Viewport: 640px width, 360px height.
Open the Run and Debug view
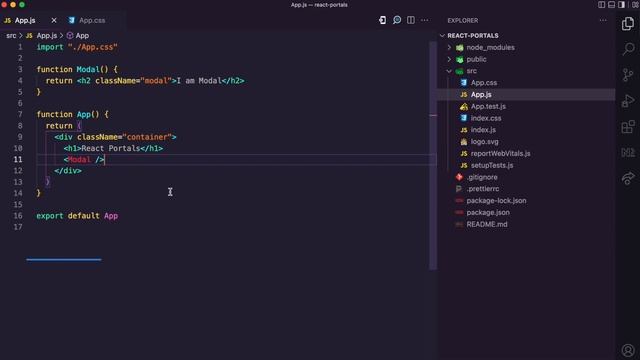[x=628, y=101]
